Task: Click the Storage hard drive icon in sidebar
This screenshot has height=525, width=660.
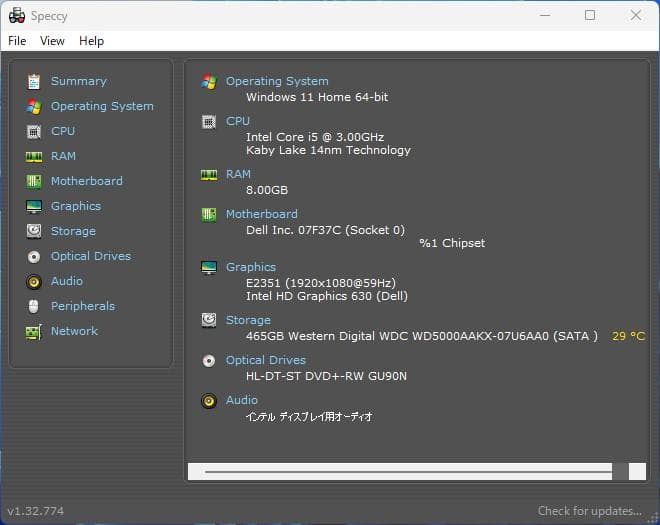Action: point(34,231)
